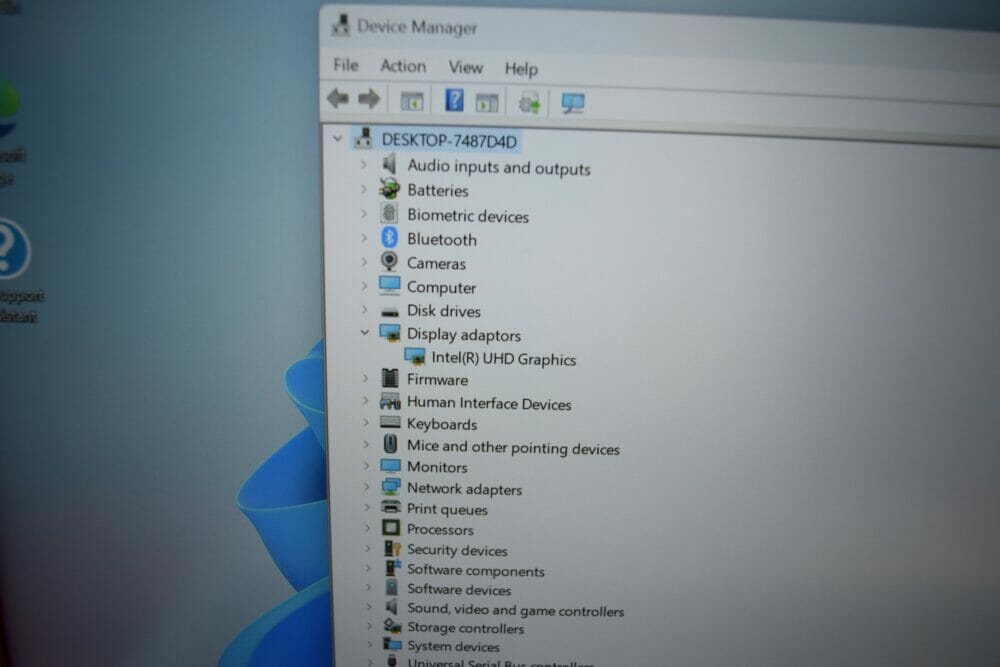Click the question mark desktop shortcut icon
The height and width of the screenshot is (667, 1000).
point(11,248)
